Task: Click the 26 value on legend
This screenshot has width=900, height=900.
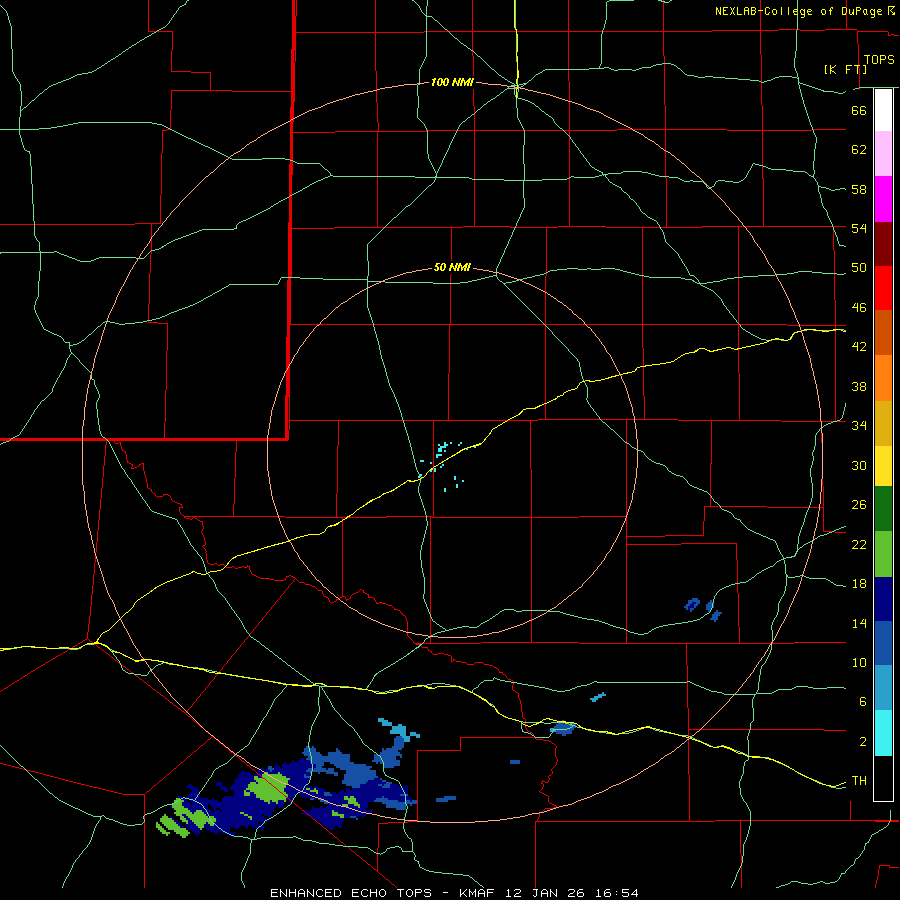Action: pos(859,505)
